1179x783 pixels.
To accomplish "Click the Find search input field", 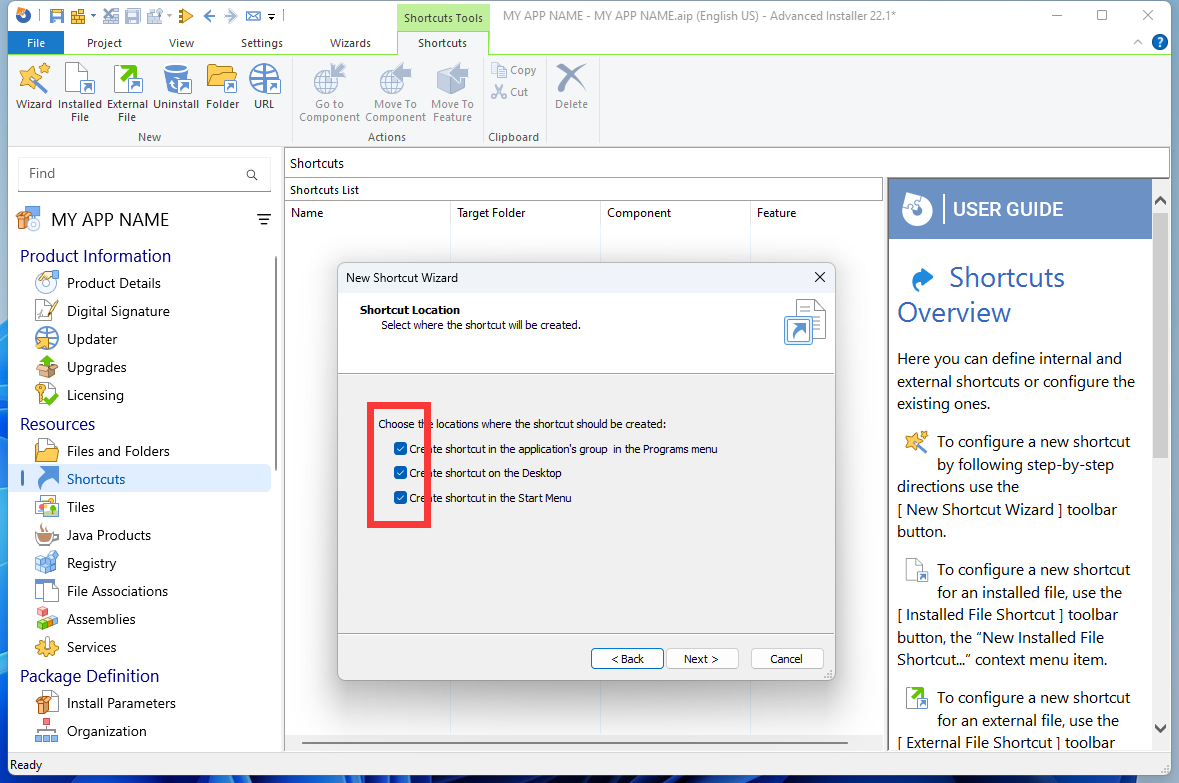I will tap(135, 174).
